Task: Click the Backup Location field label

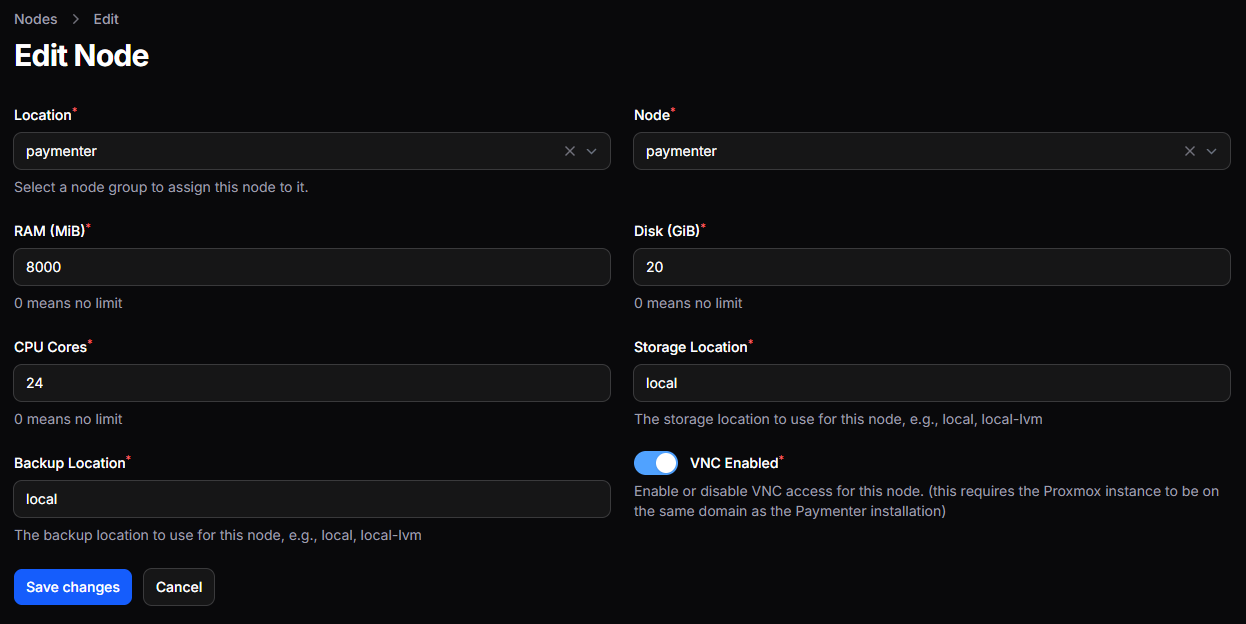Action: [x=70, y=463]
